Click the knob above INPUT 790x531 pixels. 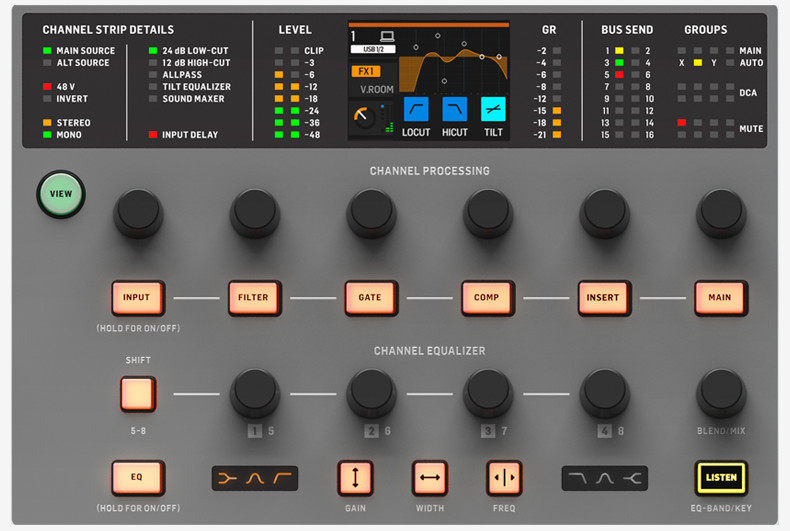pos(138,213)
